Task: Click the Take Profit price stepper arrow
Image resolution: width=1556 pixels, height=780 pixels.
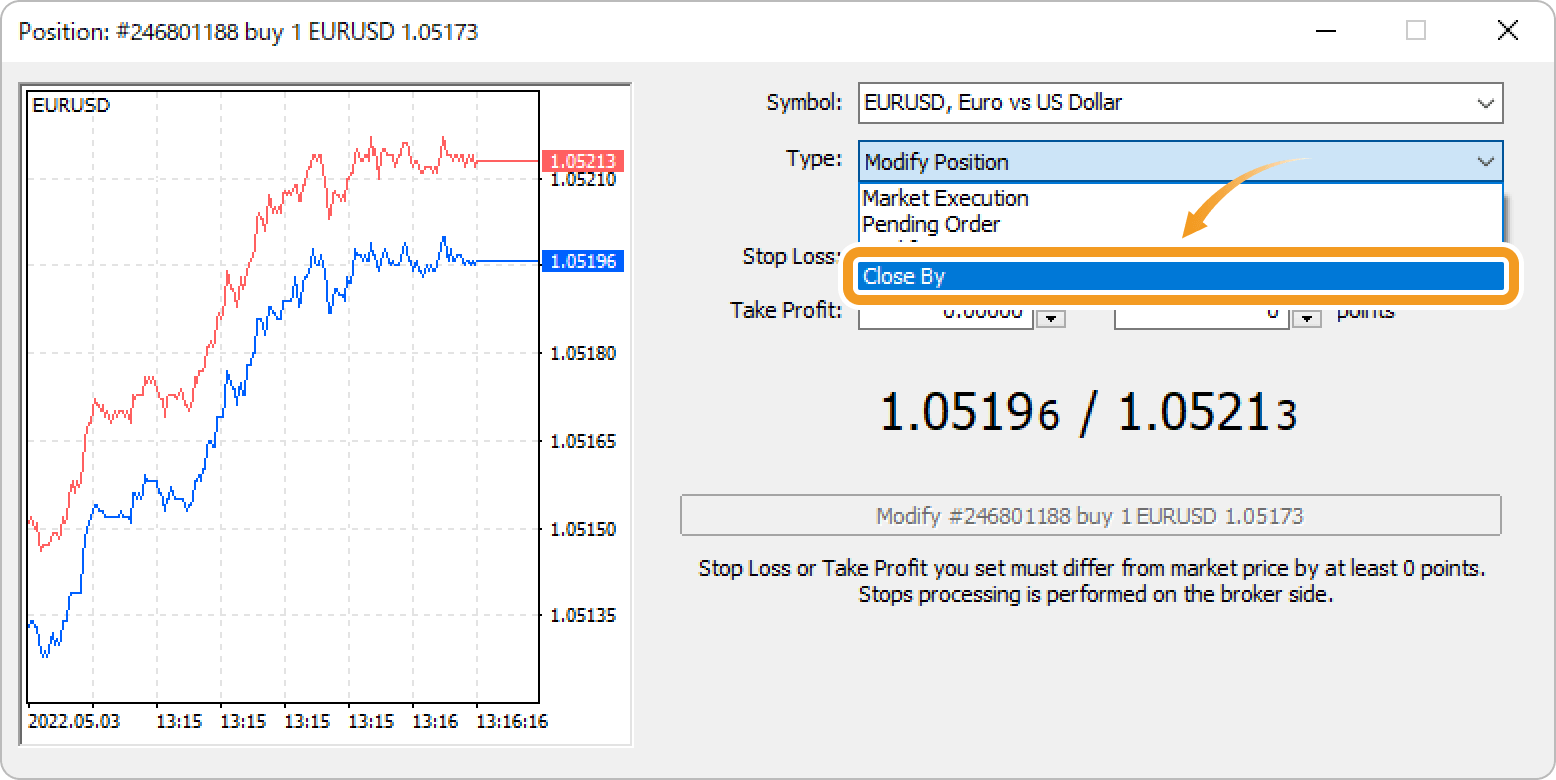Action: pos(1051,318)
